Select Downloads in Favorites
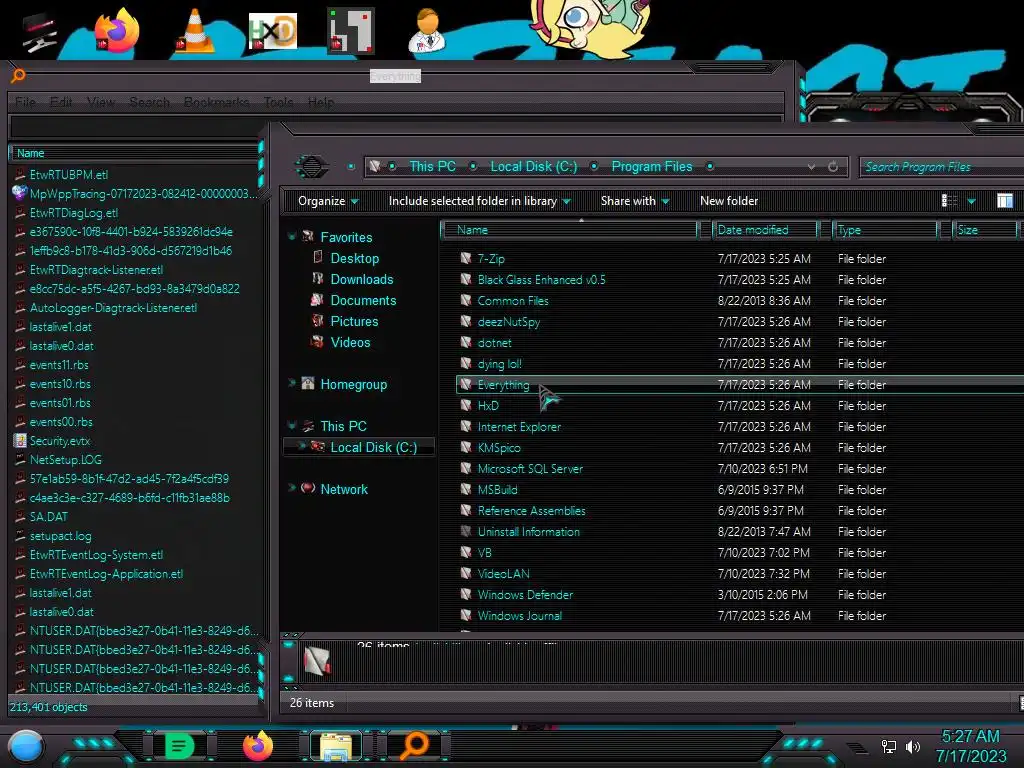This screenshot has width=1024, height=768. coord(362,279)
